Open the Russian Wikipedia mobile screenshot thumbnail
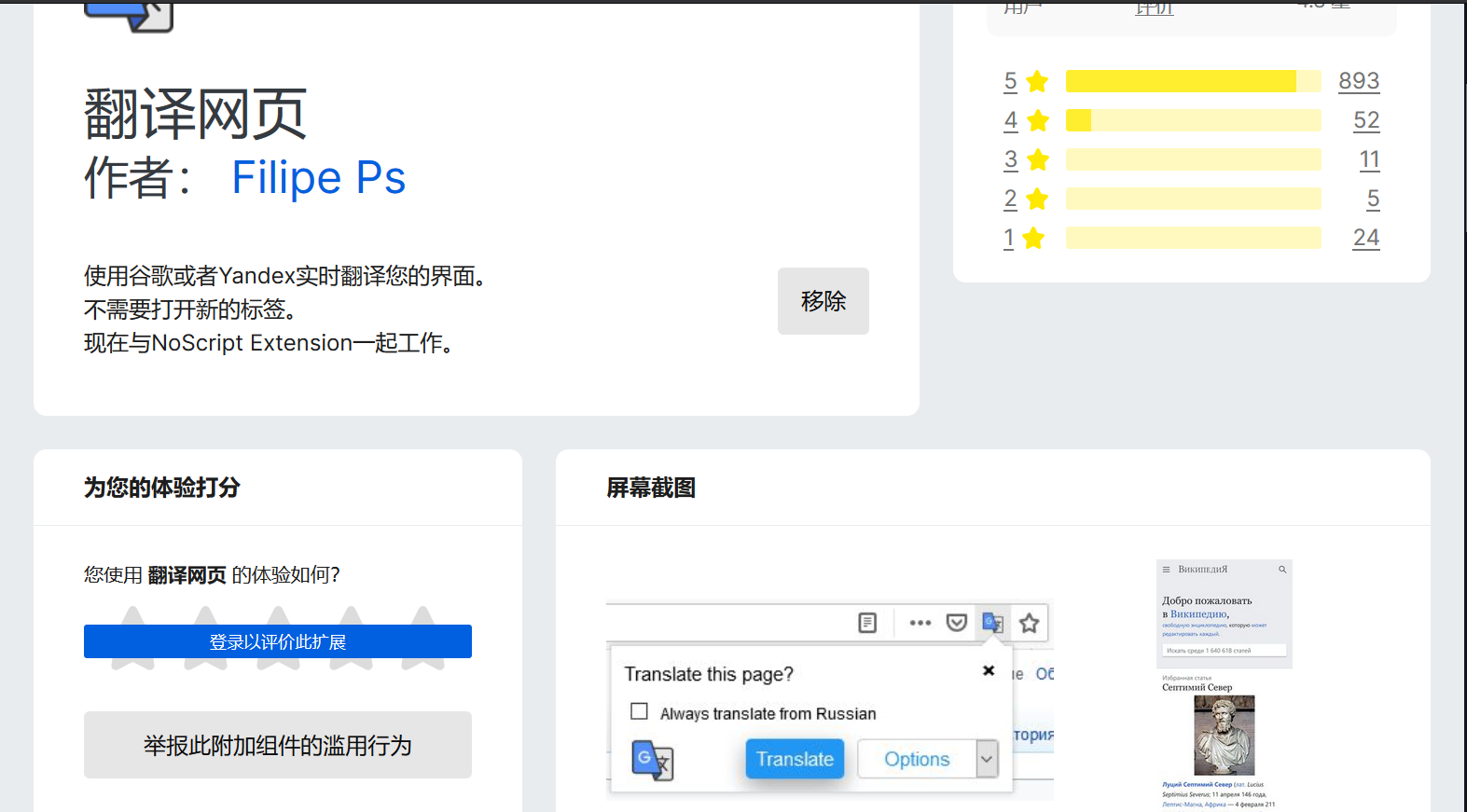 [1225, 685]
